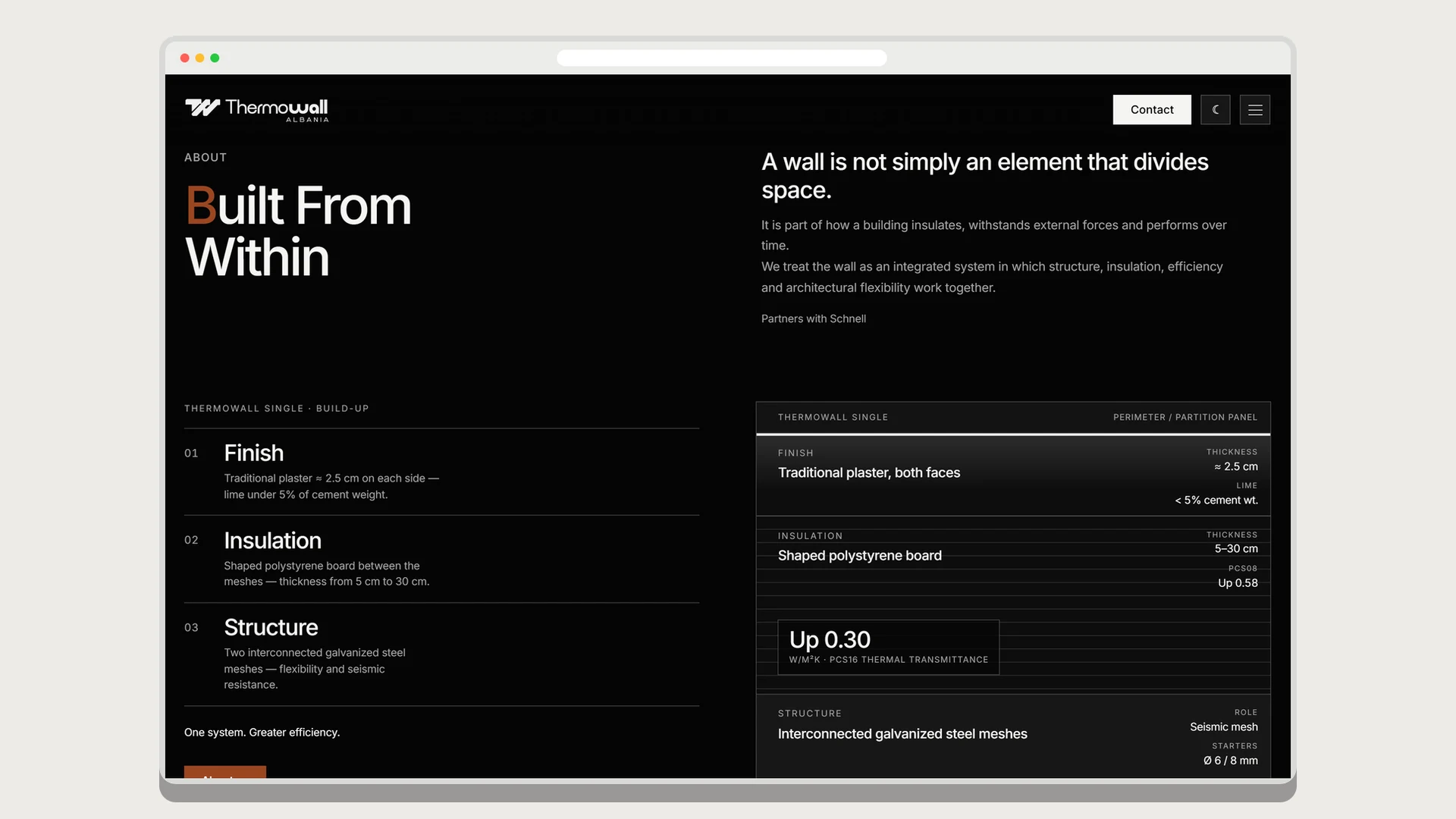Viewport: 1456px width, 819px height.
Task: Click the yellow minimize dot
Action: (x=199, y=58)
